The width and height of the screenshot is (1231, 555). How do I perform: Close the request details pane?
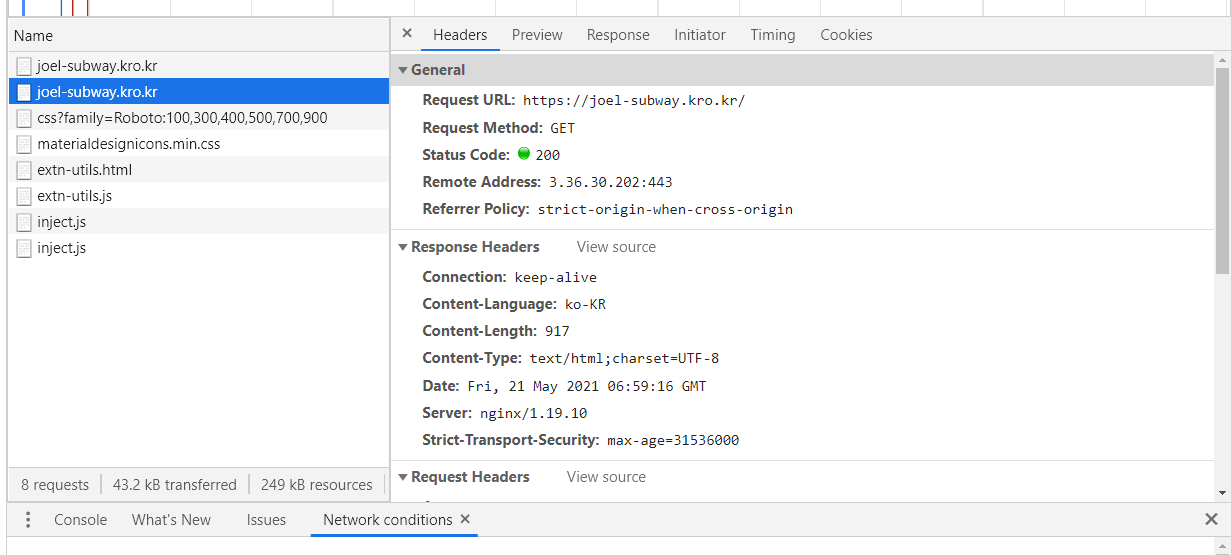click(x=407, y=34)
